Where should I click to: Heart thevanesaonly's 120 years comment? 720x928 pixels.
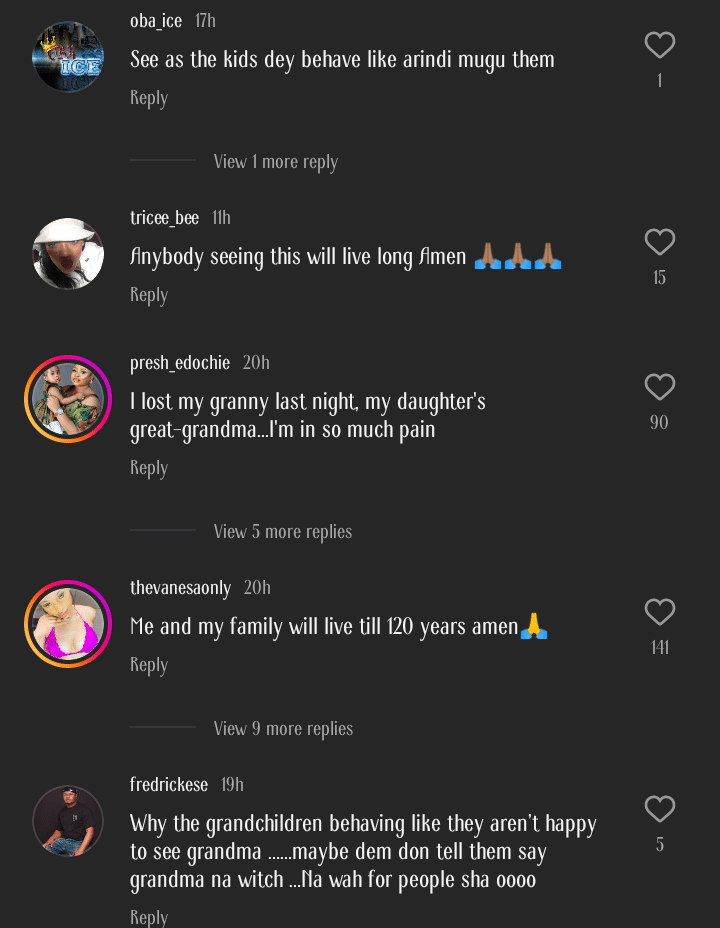click(659, 612)
